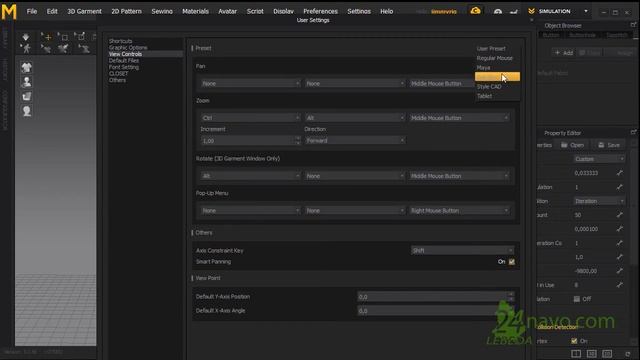Screen dimensions: 640x360
Task: Open the Custom dropdown in Property Editor
Action: tap(599, 159)
